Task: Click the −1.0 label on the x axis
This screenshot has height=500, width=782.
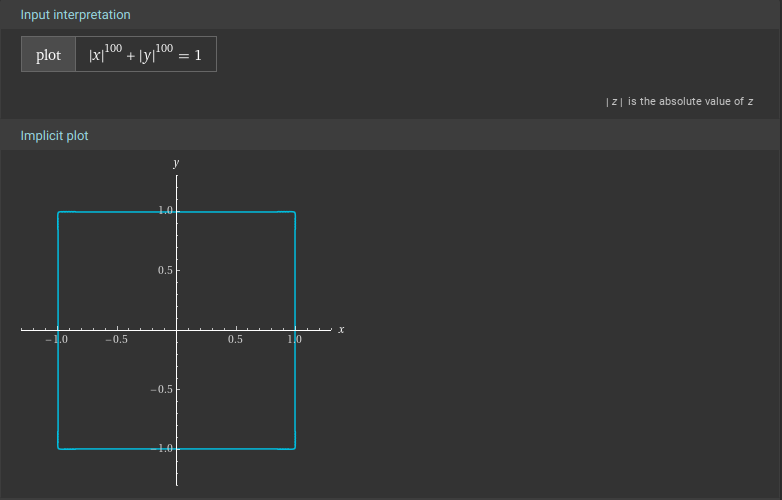Action: [56, 340]
